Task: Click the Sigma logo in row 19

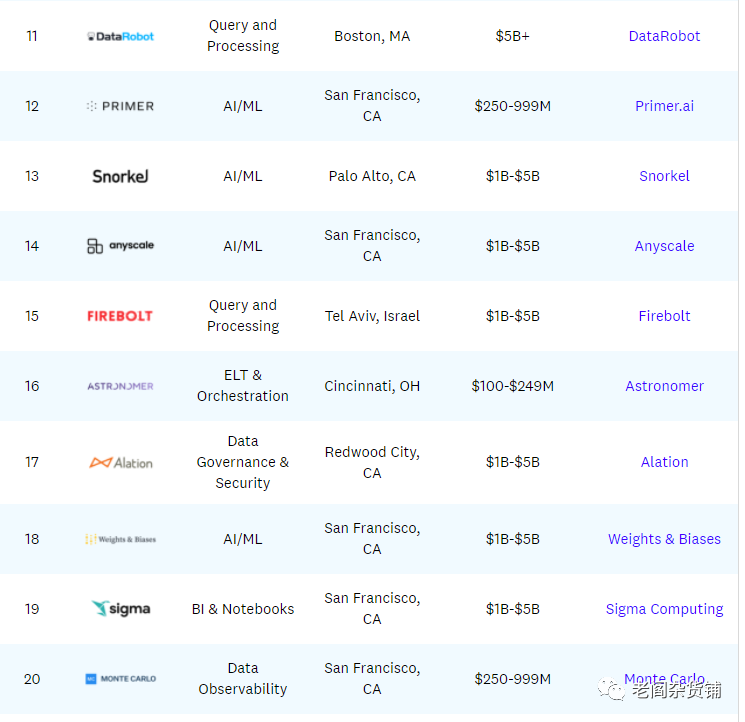Action: tap(121, 609)
